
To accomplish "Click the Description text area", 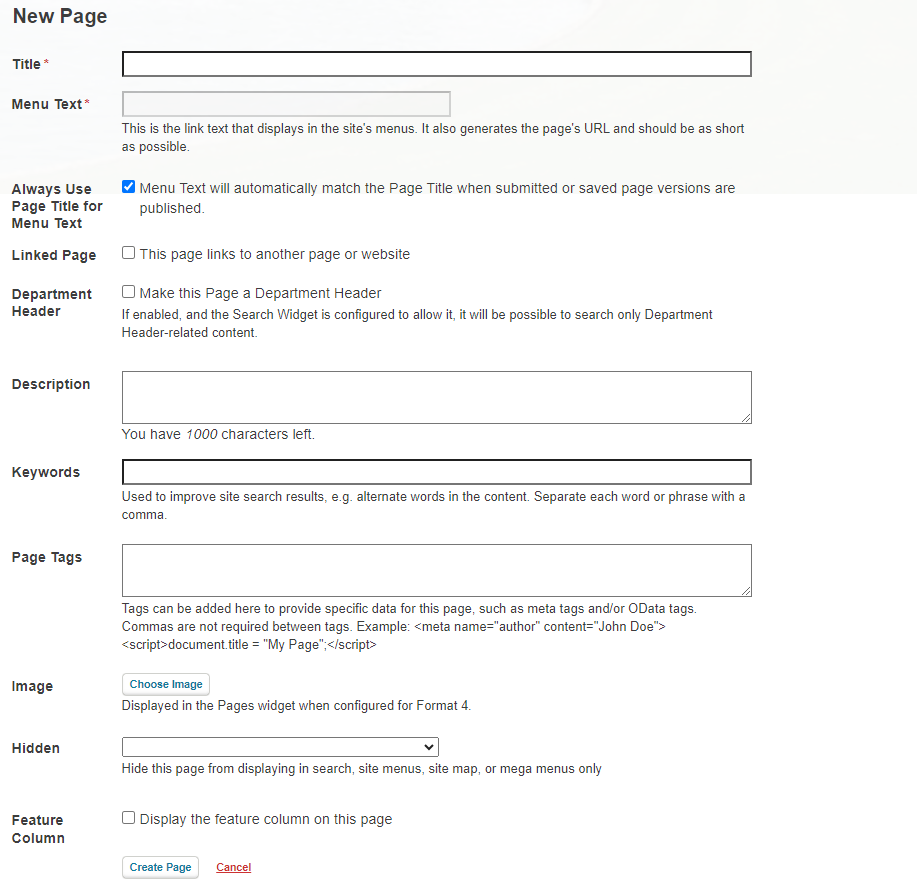I will (x=436, y=397).
